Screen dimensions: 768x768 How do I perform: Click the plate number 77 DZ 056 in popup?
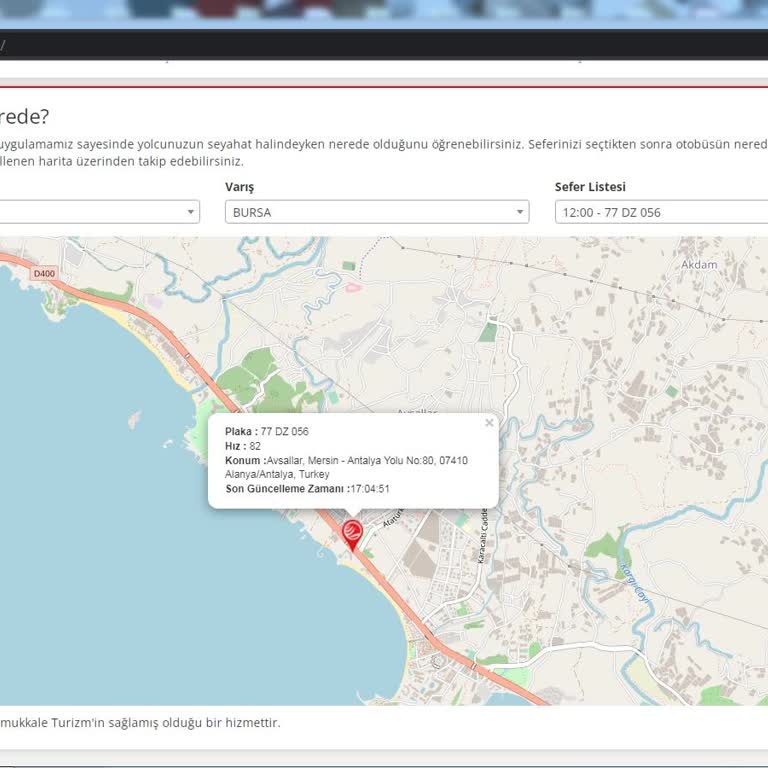tap(284, 431)
